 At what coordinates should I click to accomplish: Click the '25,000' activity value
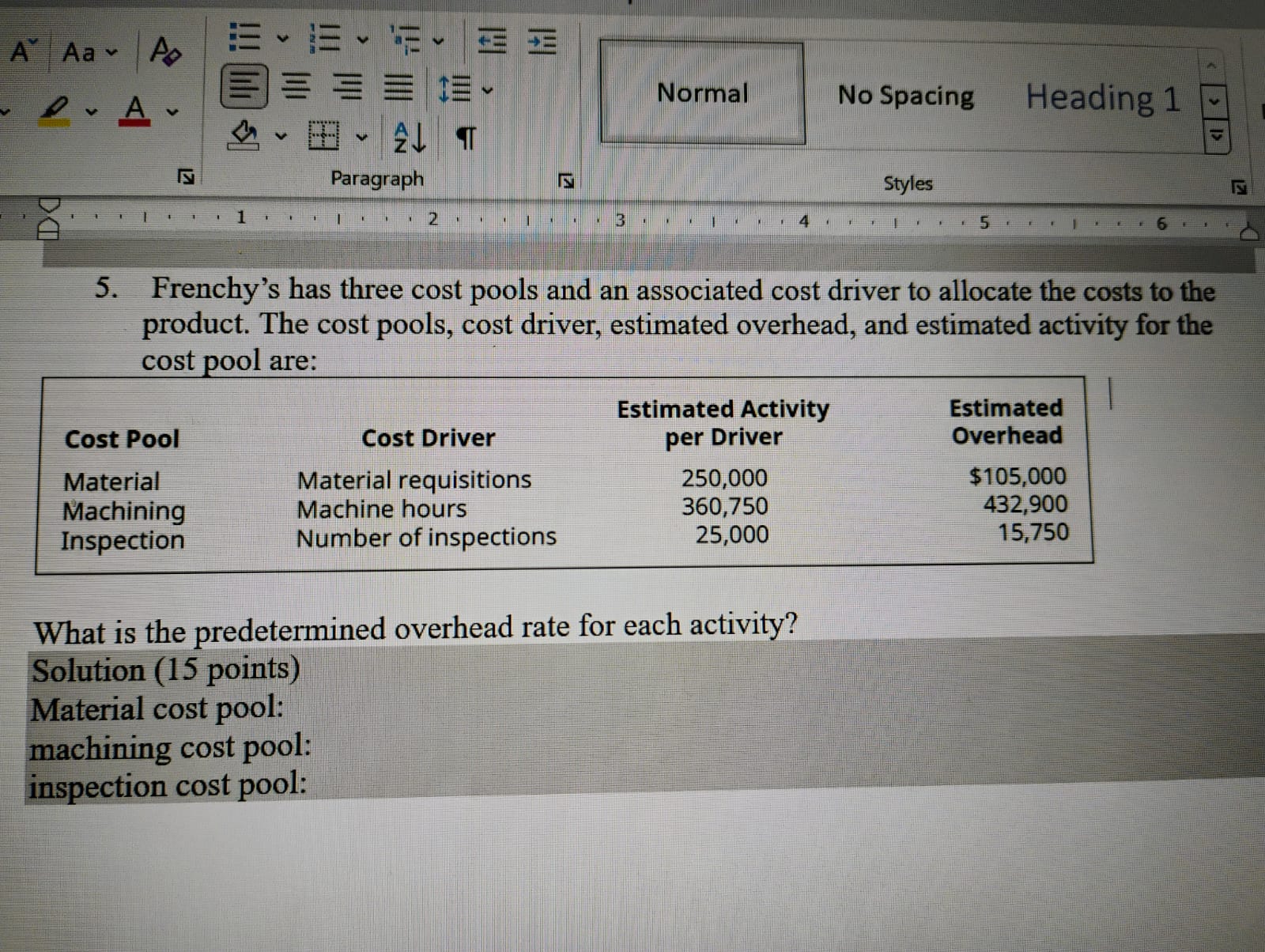(x=731, y=535)
